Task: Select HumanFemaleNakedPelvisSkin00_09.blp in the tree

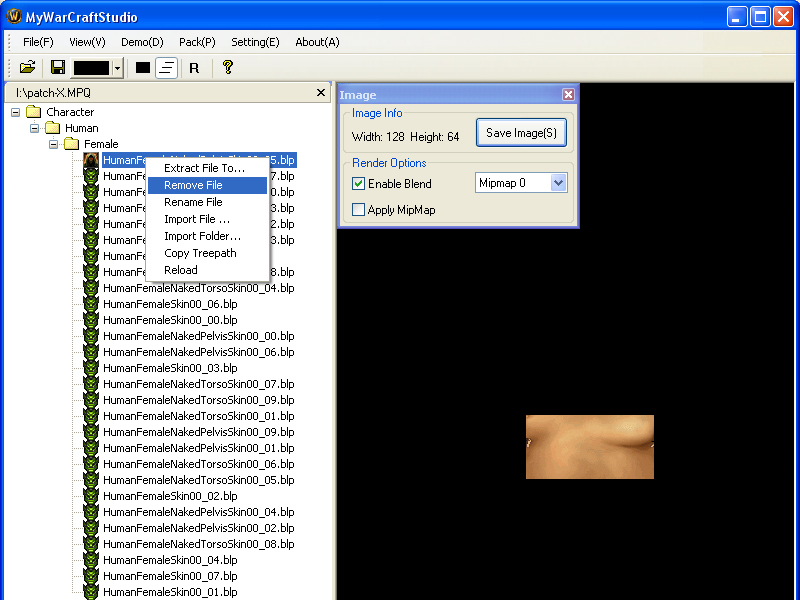Action: (198, 432)
